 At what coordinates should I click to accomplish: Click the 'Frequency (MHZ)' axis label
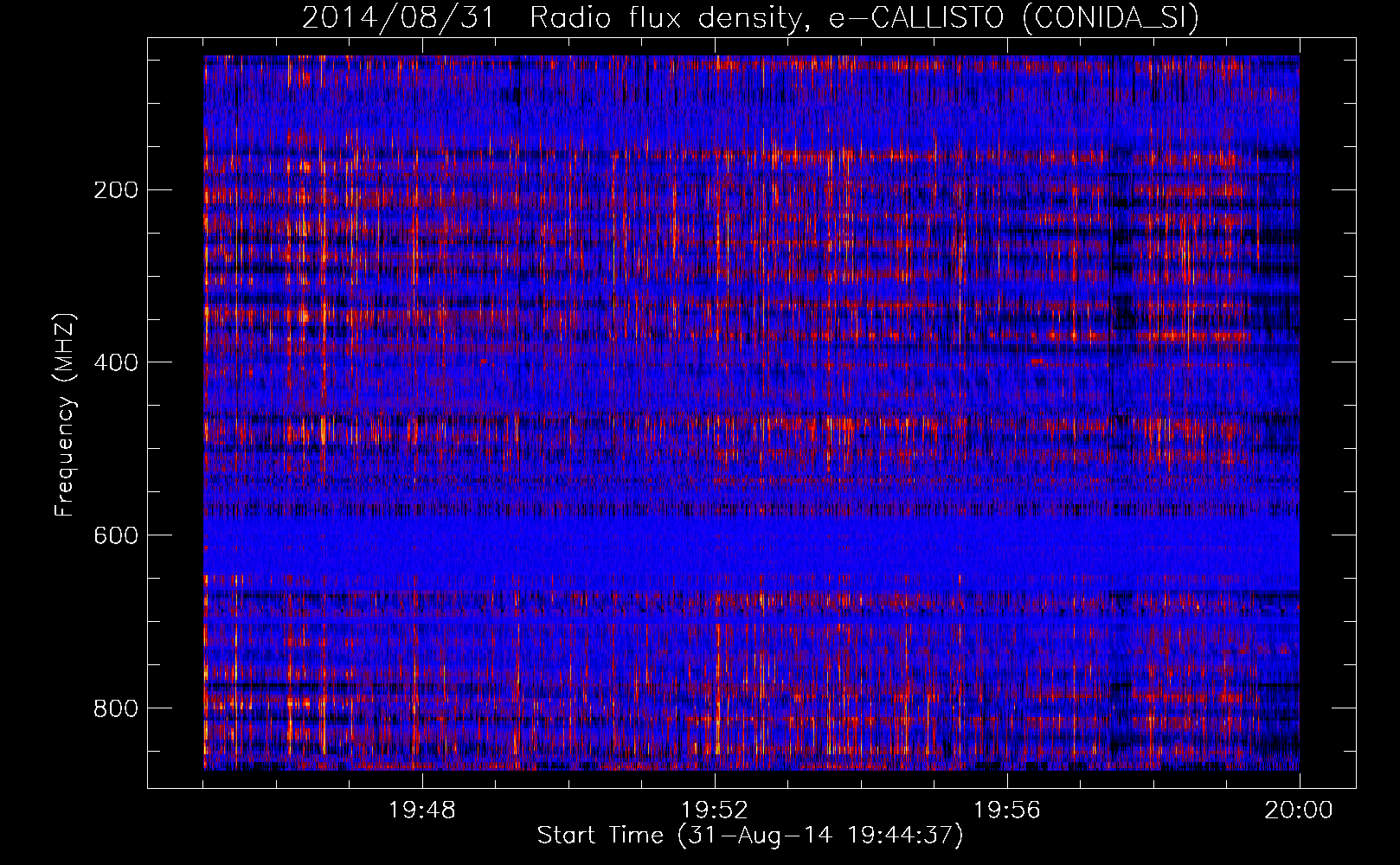[66, 414]
